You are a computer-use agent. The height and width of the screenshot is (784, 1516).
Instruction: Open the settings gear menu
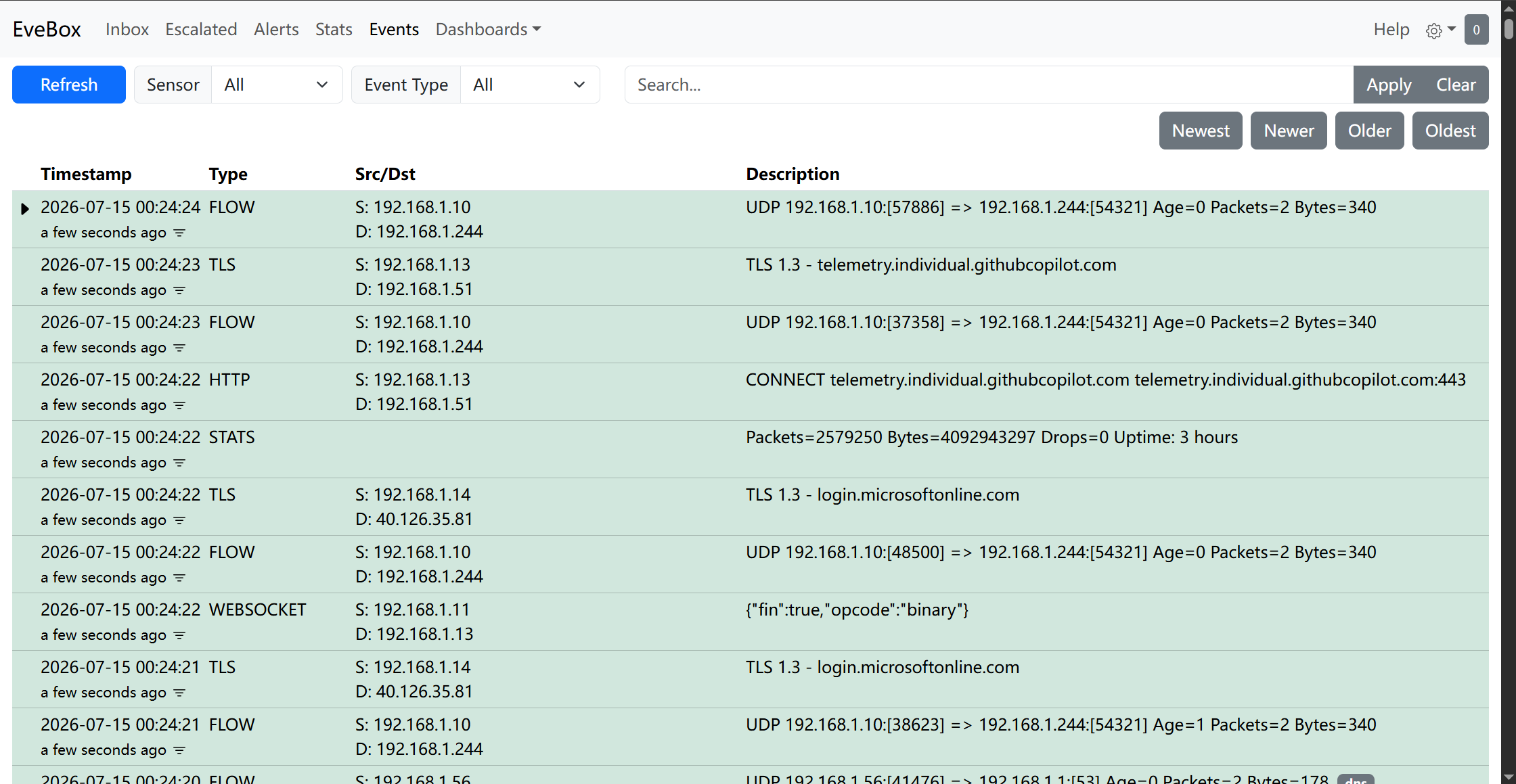tap(1440, 30)
